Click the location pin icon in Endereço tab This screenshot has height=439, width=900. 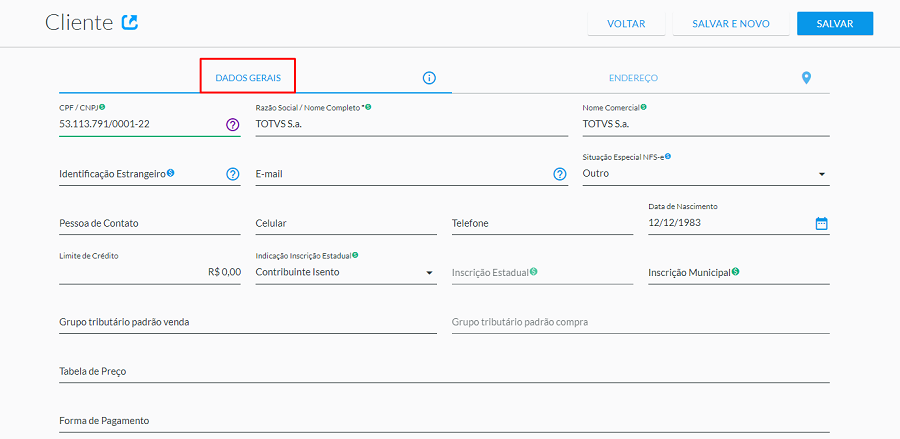(x=806, y=77)
